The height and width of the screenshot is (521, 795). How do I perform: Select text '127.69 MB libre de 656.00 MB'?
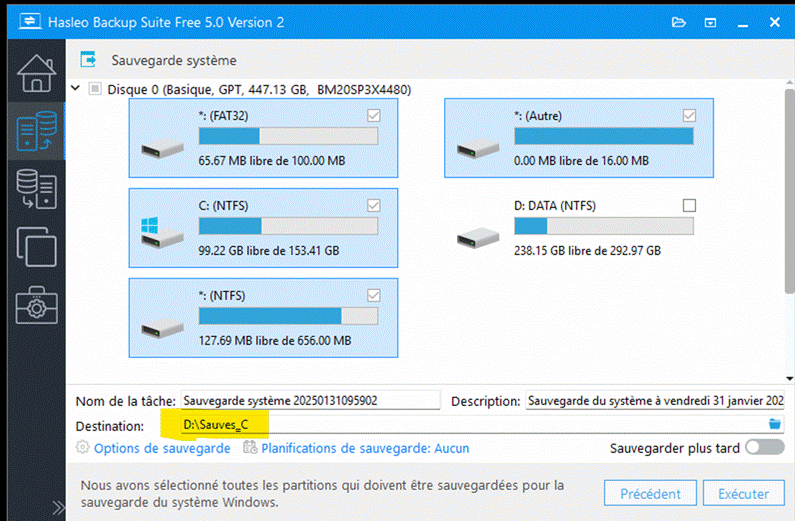click(x=275, y=340)
